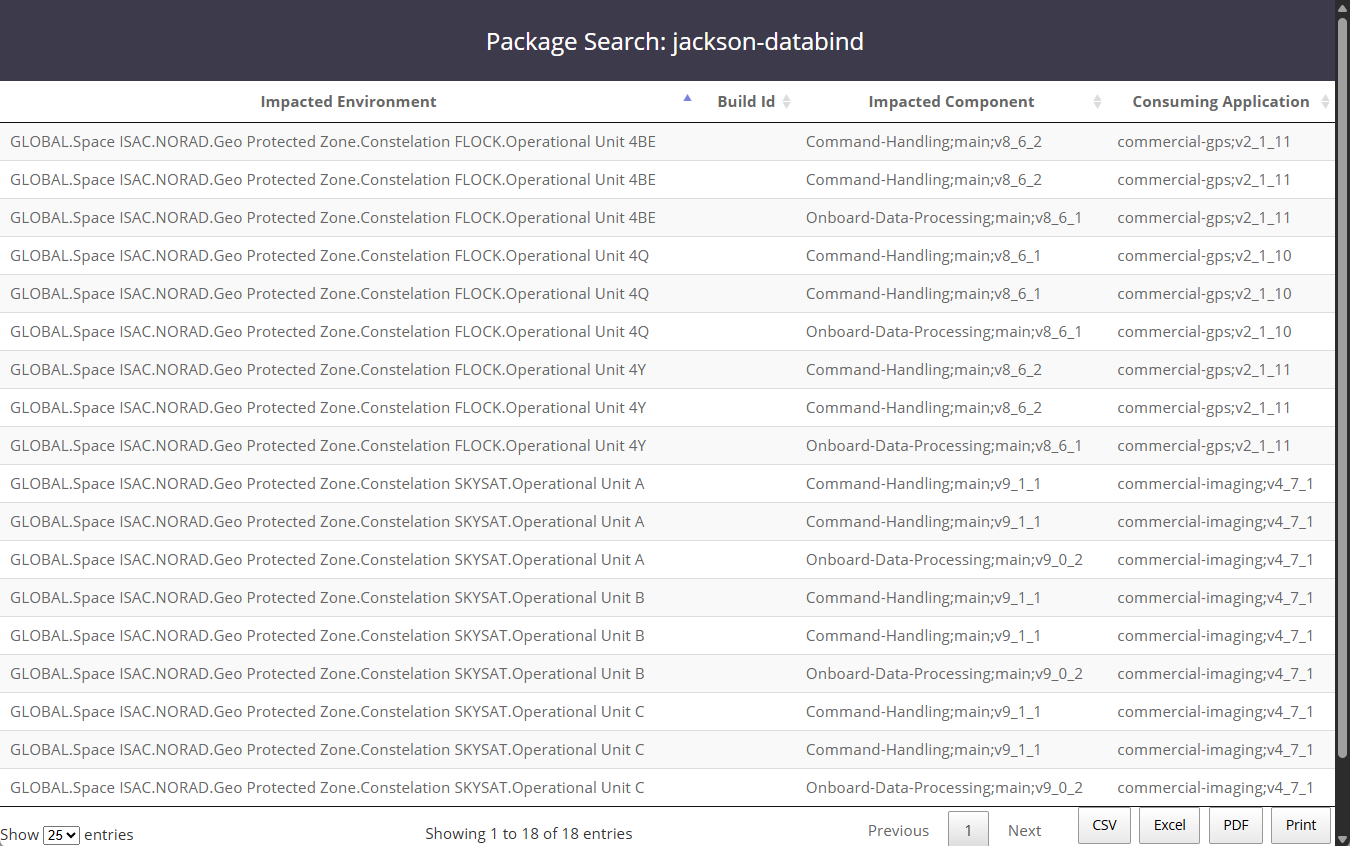The image size is (1350, 846).
Task: Select first SKYSAT Operational Unit A row
Action: pos(327,484)
